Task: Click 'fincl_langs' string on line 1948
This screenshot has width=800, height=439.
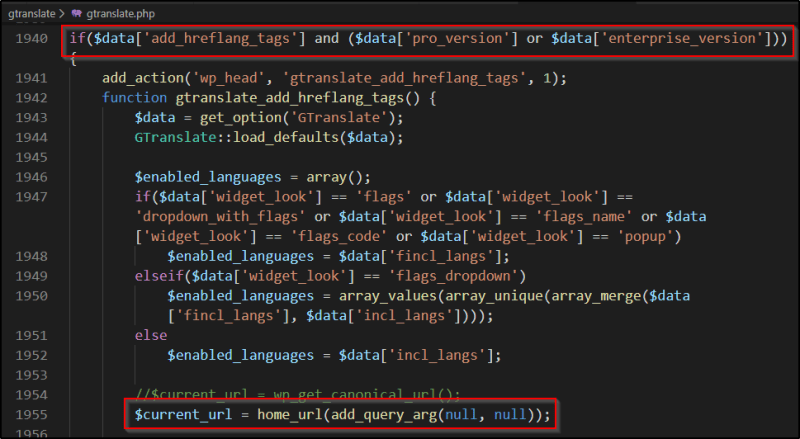Action: tap(445, 256)
